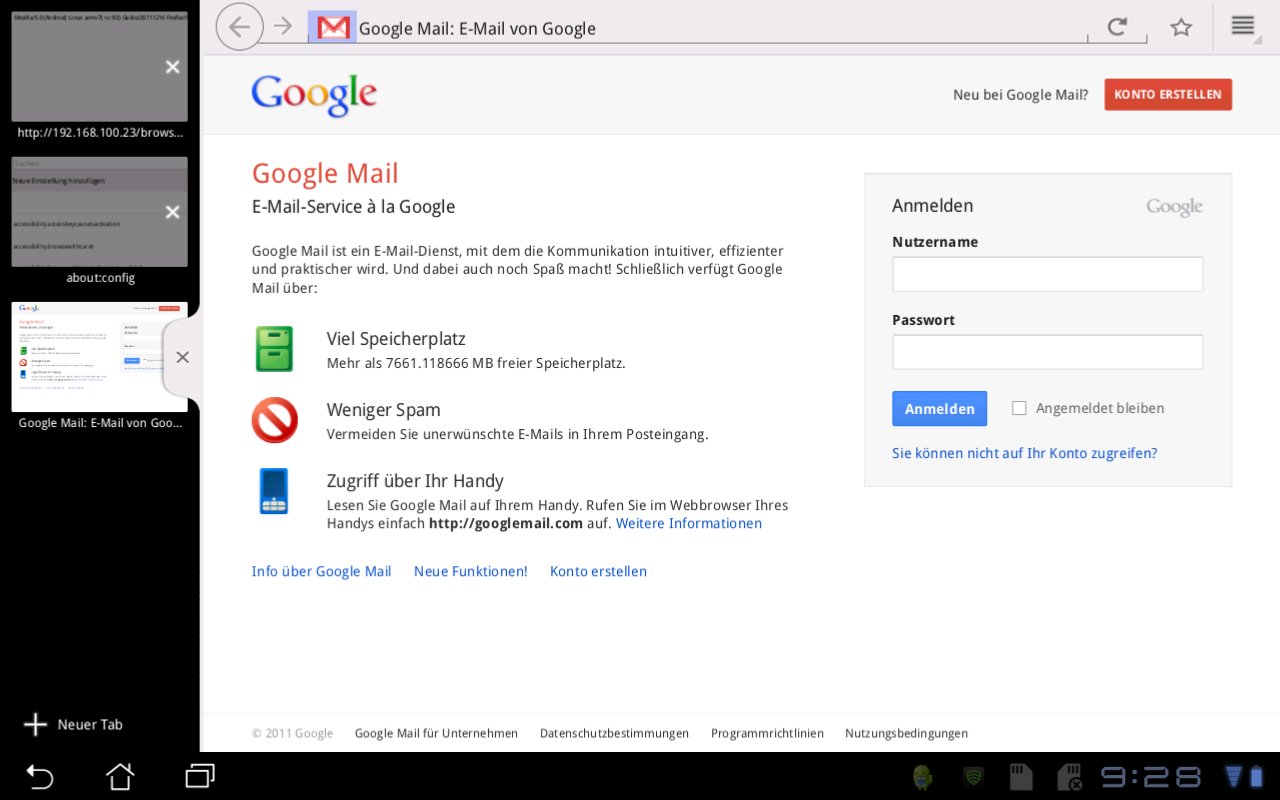The height and width of the screenshot is (800, 1280).
Task: Click the Viel Speicherplatz heading
Action: click(396, 339)
